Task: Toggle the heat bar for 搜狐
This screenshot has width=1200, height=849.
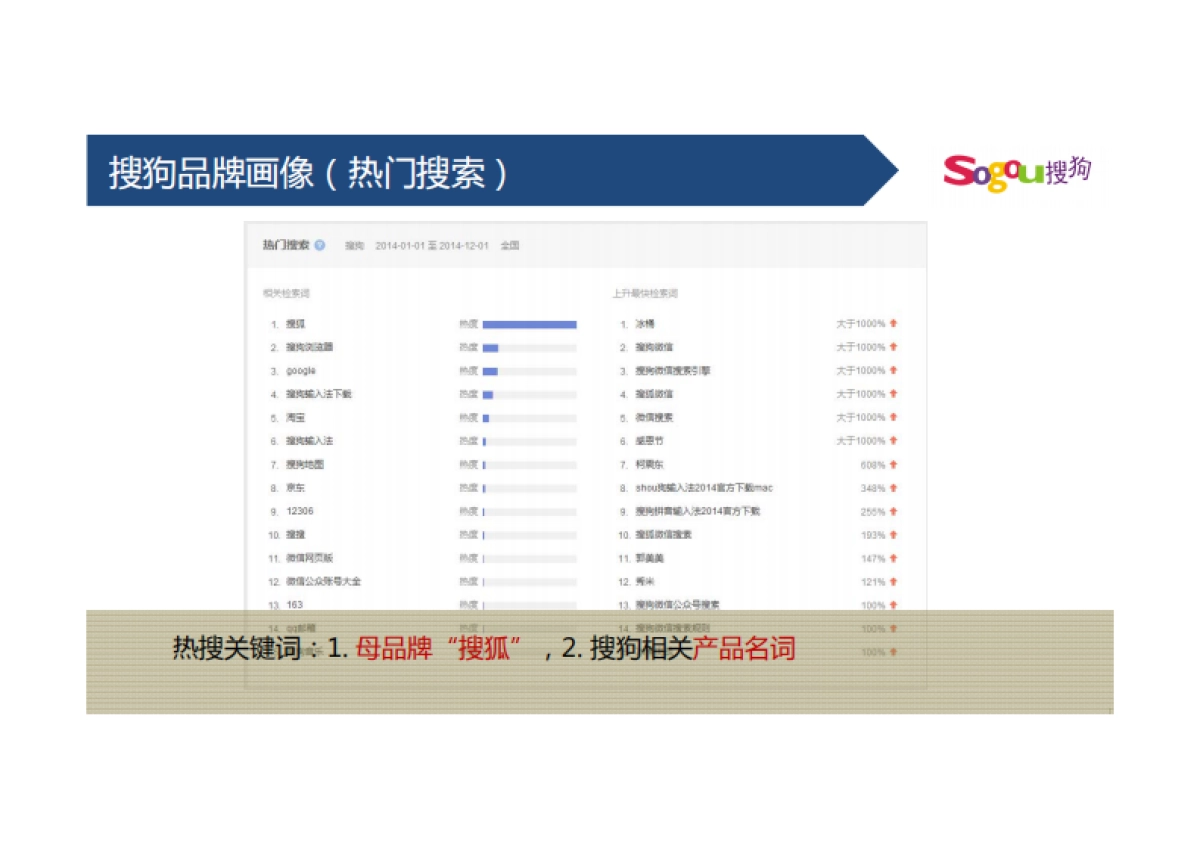Action: click(530, 324)
